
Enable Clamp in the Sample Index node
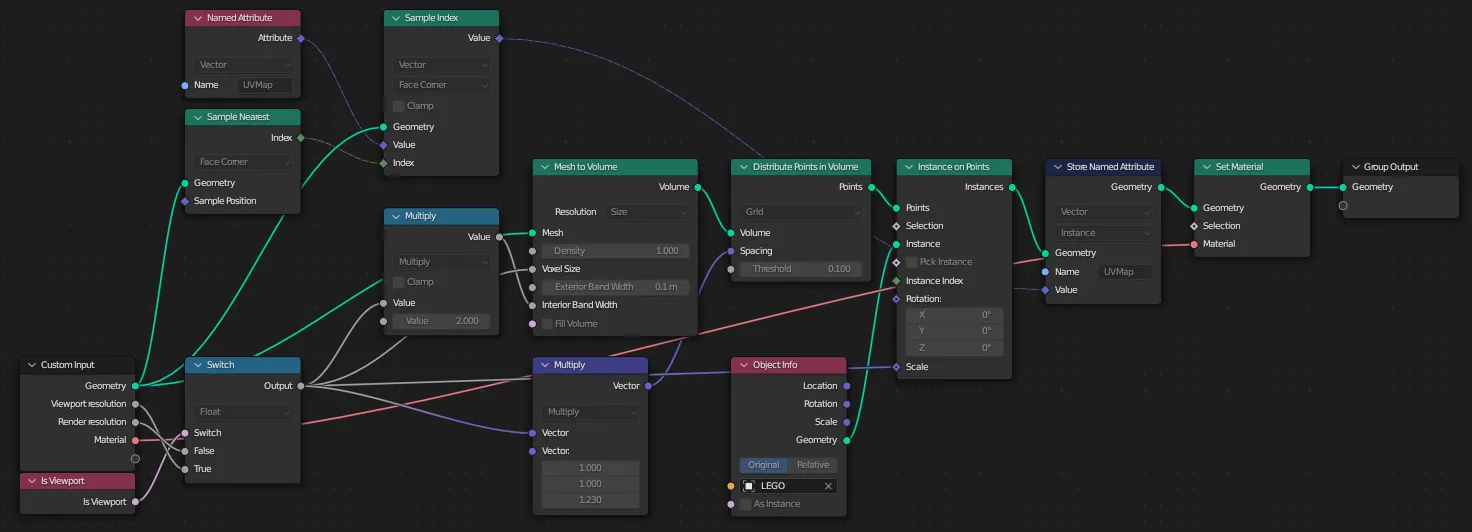click(x=399, y=106)
